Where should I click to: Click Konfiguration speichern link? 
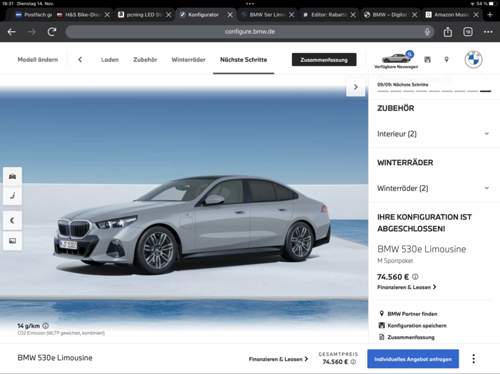(x=413, y=325)
